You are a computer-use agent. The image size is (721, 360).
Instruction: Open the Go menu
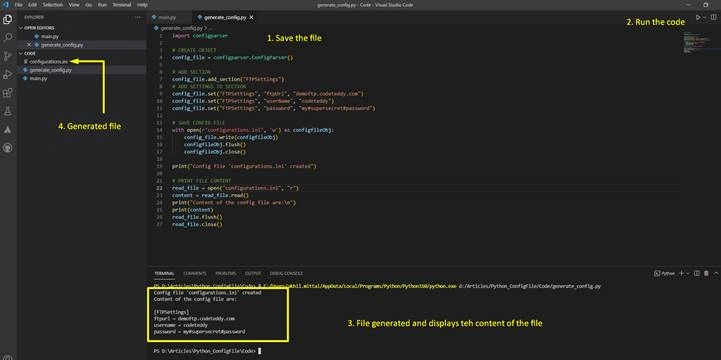point(89,5)
